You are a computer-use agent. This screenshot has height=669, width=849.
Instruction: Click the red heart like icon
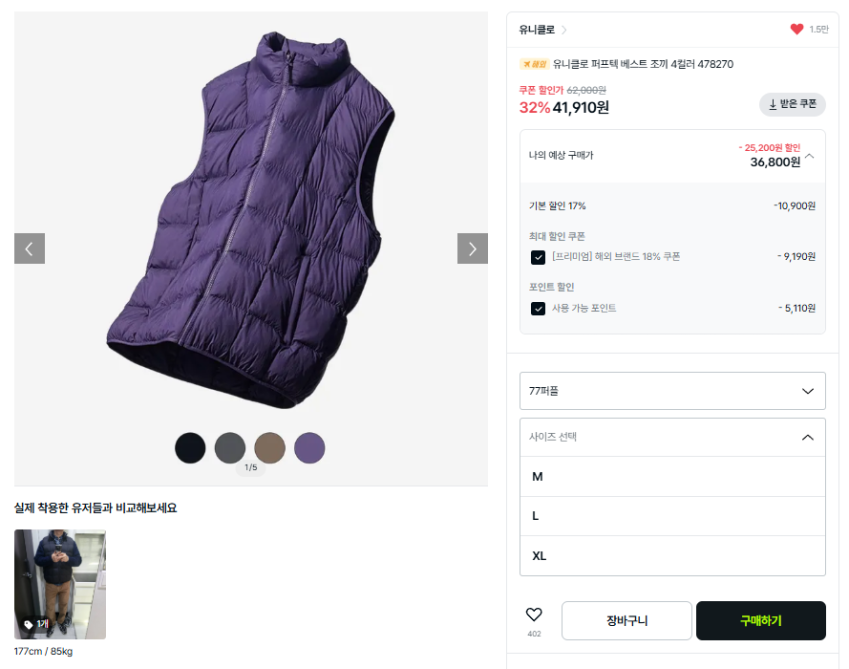797,30
